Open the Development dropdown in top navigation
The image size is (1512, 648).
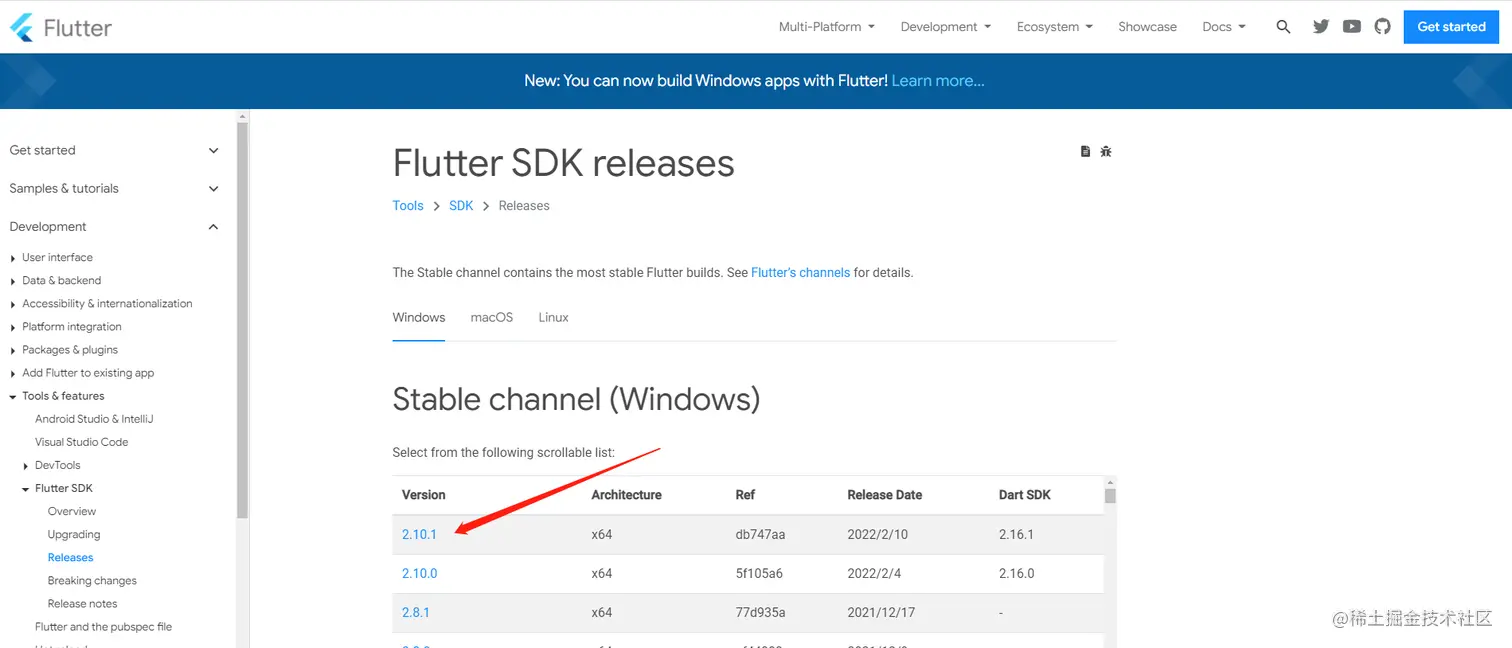946,27
